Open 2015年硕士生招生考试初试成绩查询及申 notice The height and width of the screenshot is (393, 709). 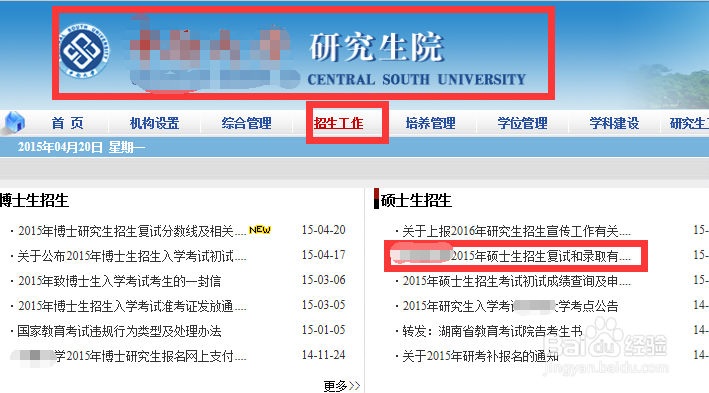coord(516,281)
